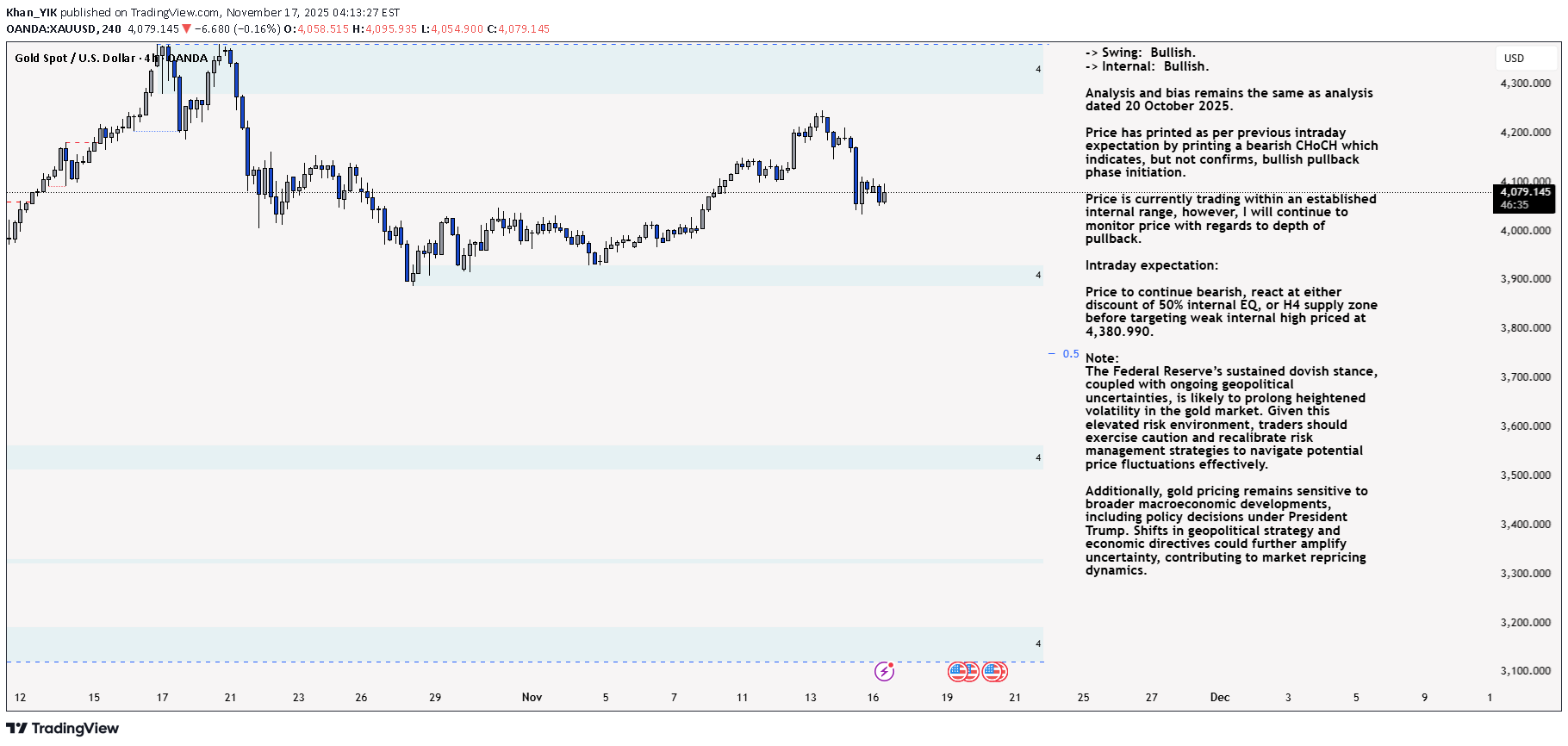Select the 0.5 equilibrium level label
The image size is (1568, 746).
(x=1070, y=354)
